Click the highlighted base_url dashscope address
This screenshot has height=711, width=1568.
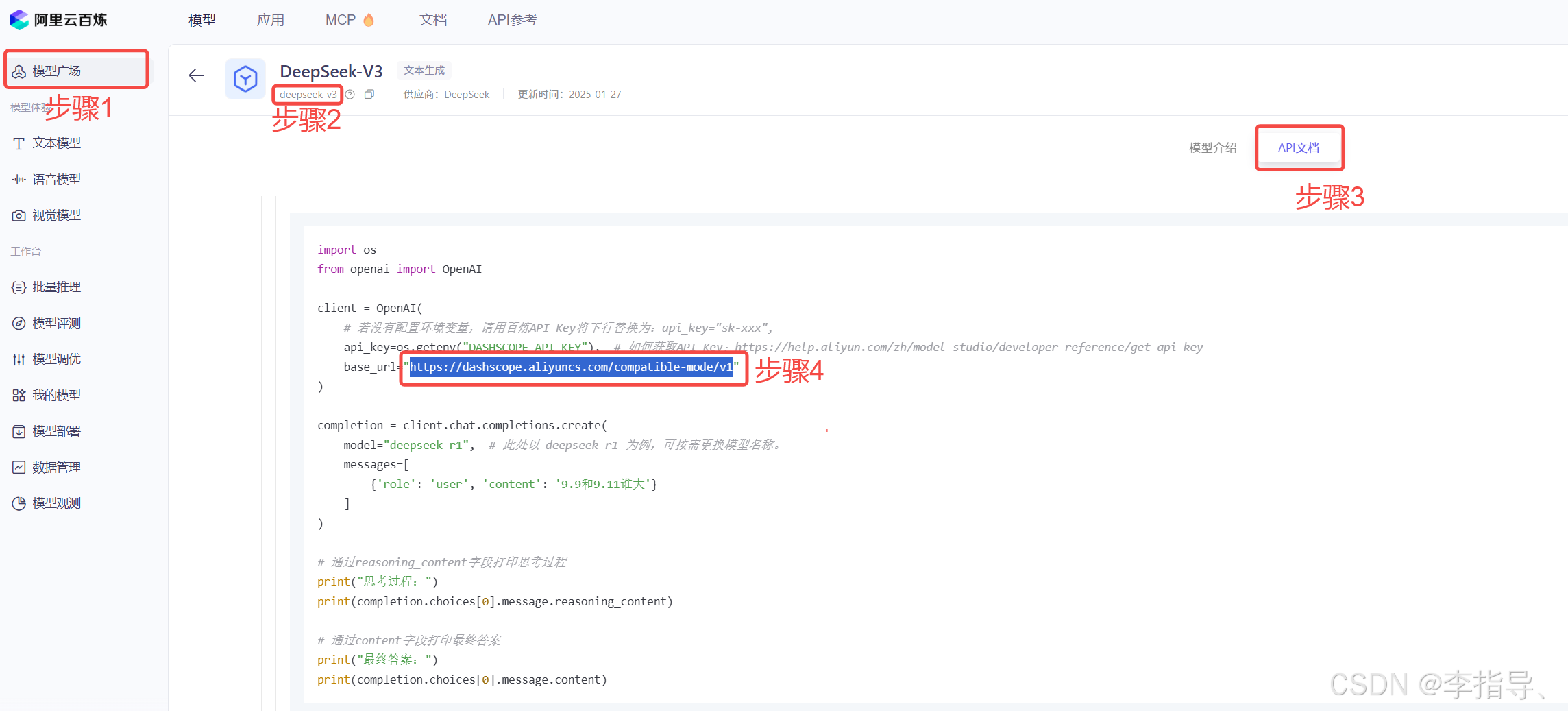571,367
